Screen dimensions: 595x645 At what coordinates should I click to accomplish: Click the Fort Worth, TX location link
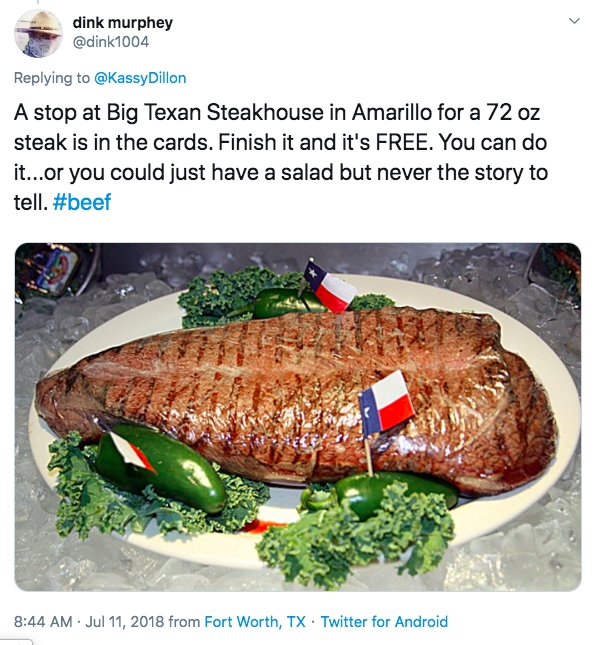(255, 621)
